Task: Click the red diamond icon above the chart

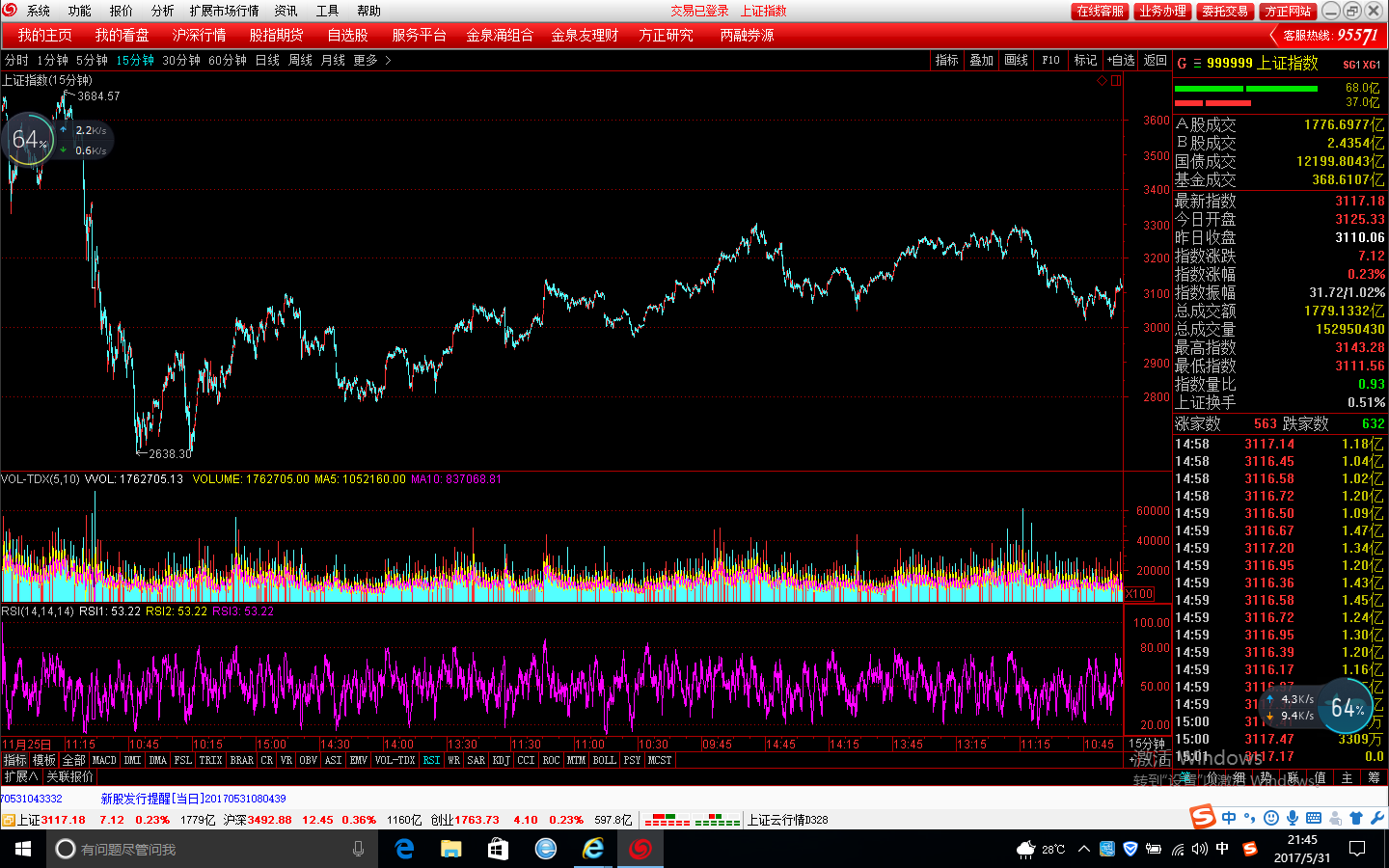Action: tap(1102, 81)
